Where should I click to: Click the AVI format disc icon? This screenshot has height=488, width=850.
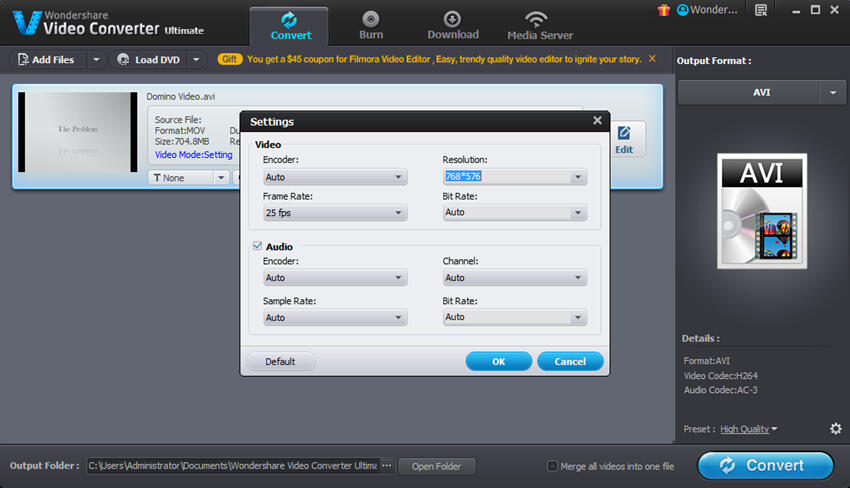[x=762, y=211]
